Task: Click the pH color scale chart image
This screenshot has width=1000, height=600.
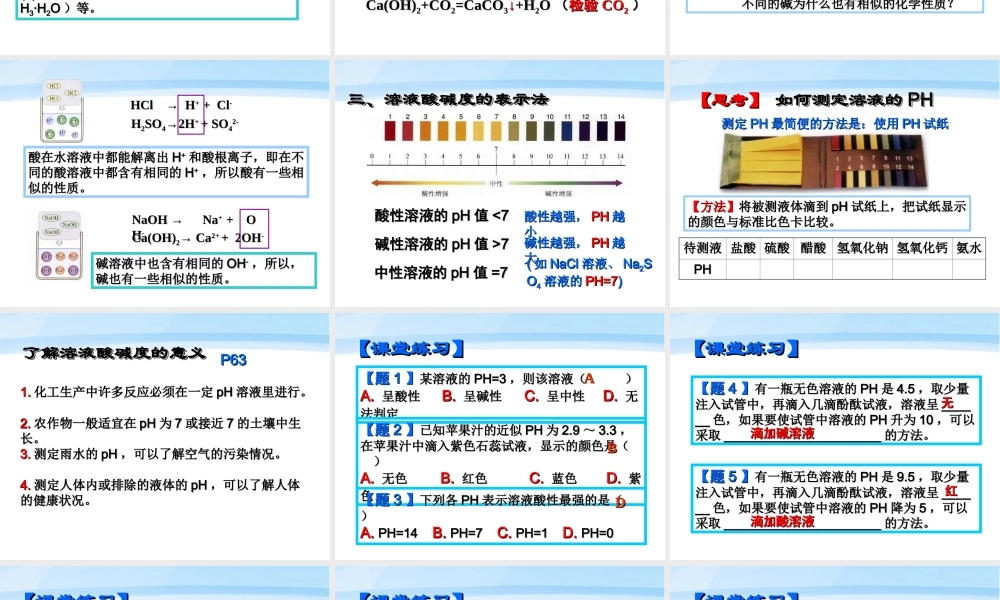Action: coord(496,155)
